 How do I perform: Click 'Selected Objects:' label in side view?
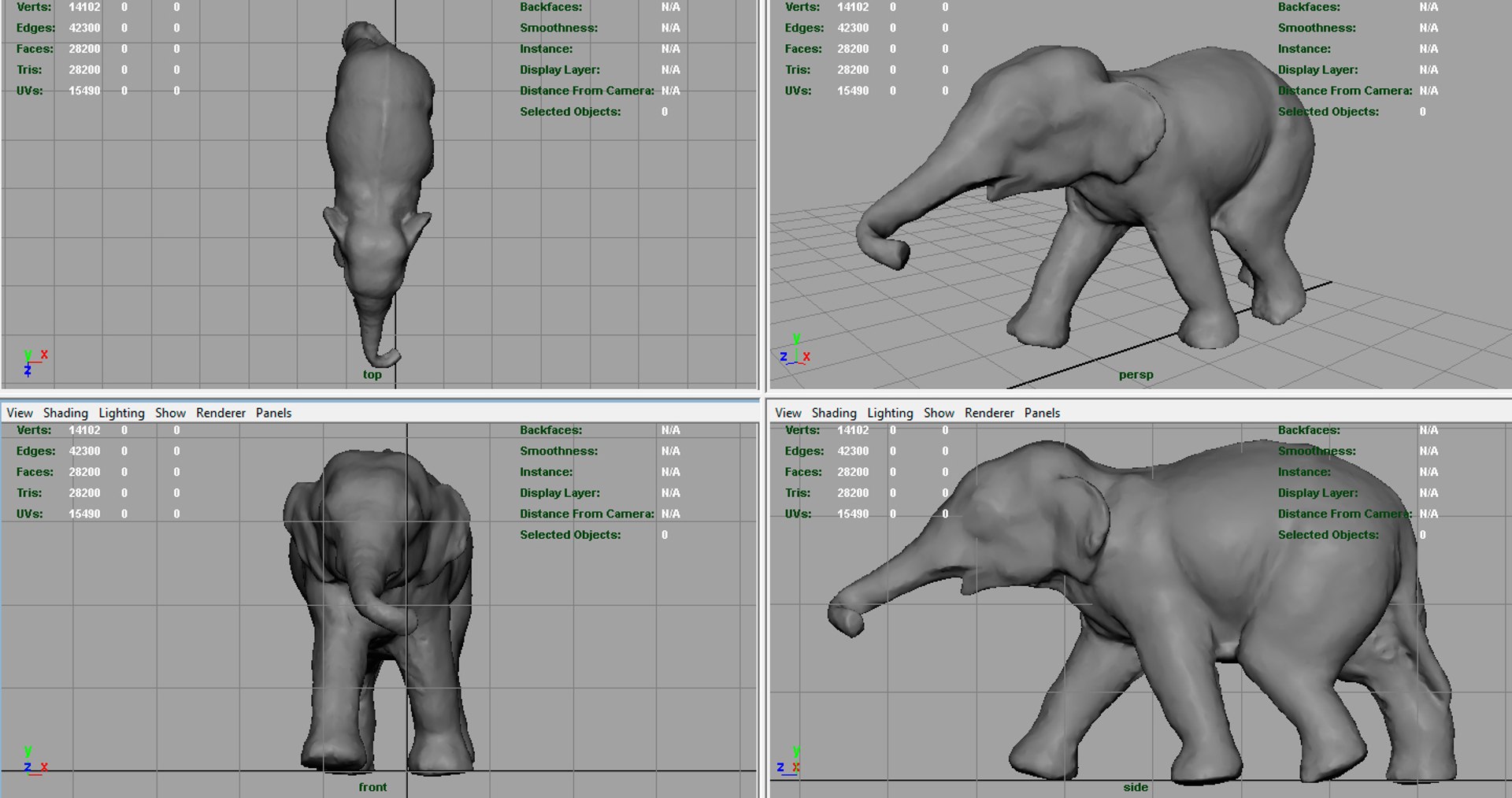1329,535
